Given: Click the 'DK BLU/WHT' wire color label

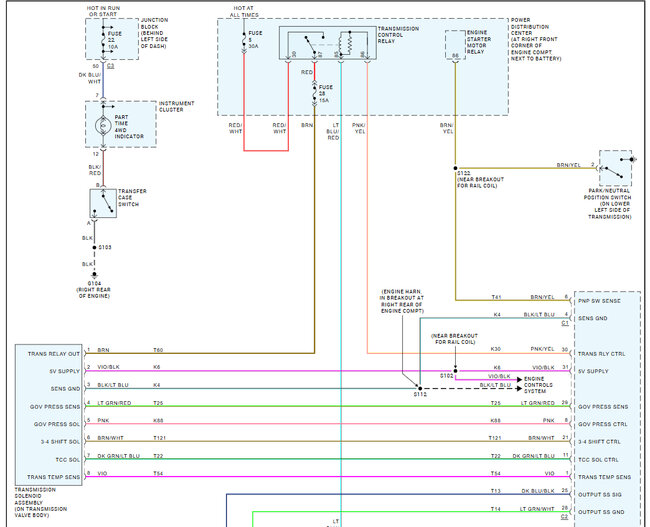Looking at the screenshot, I should pyautogui.click(x=90, y=78).
